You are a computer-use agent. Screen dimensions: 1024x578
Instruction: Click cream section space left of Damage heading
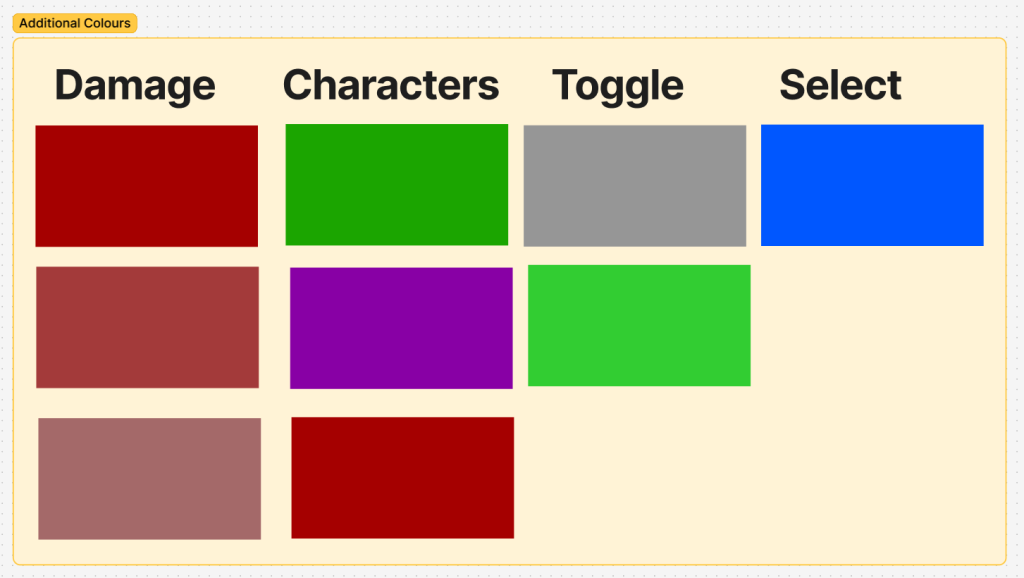pyautogui.click(x=32, y=86)
